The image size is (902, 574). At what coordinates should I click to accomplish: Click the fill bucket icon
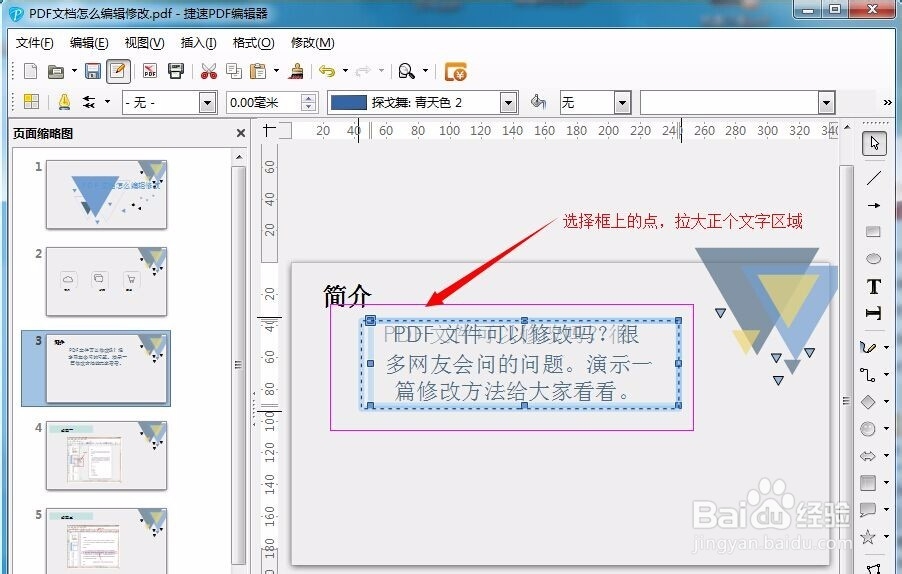point(538,102)
